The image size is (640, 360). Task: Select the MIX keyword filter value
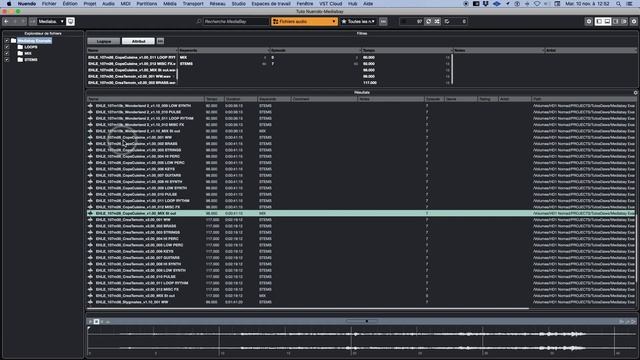tap(183, 58)
